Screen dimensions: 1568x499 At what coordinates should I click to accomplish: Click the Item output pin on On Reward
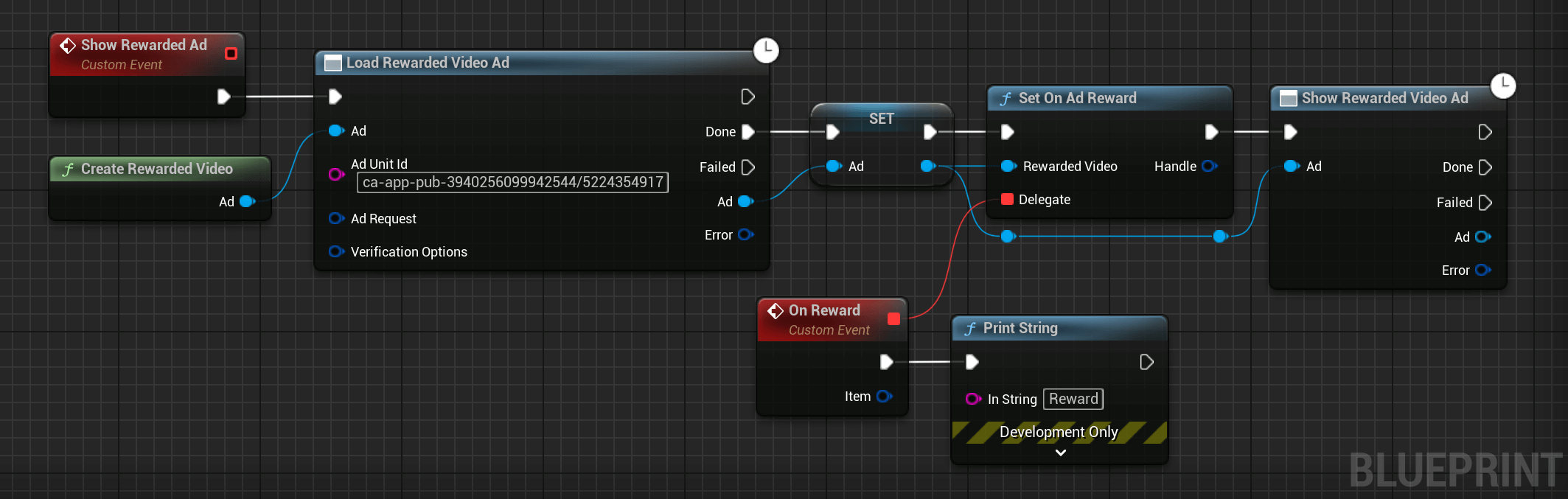click(x=885, y=396)
